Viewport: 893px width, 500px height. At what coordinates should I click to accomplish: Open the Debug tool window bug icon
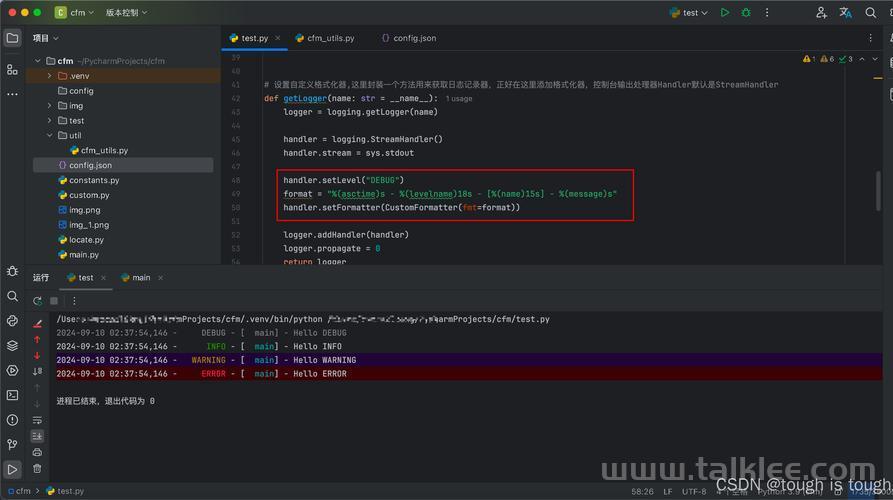pyautogui.click(x=12, y=272)
